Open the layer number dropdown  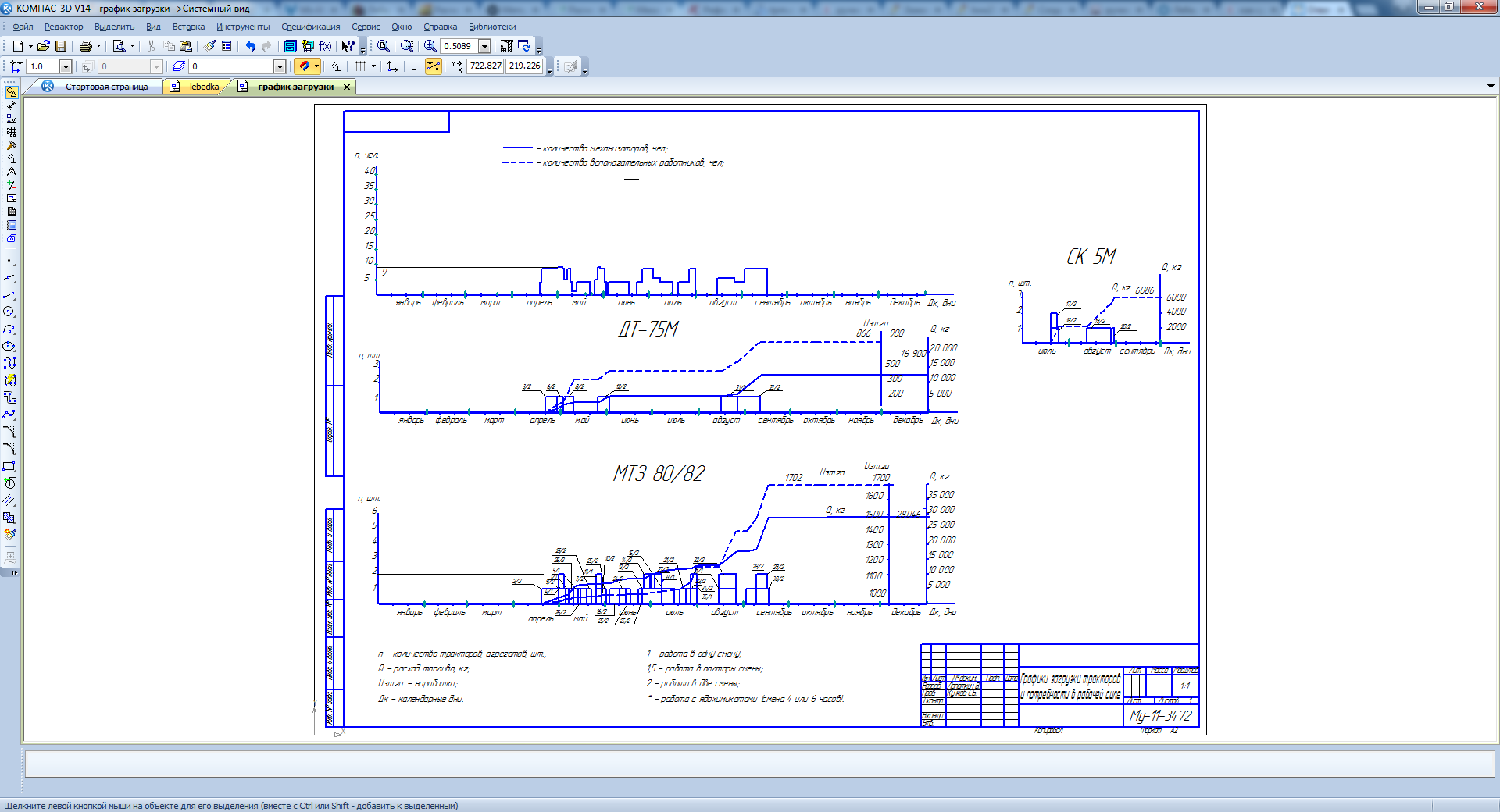pos(280,66)
